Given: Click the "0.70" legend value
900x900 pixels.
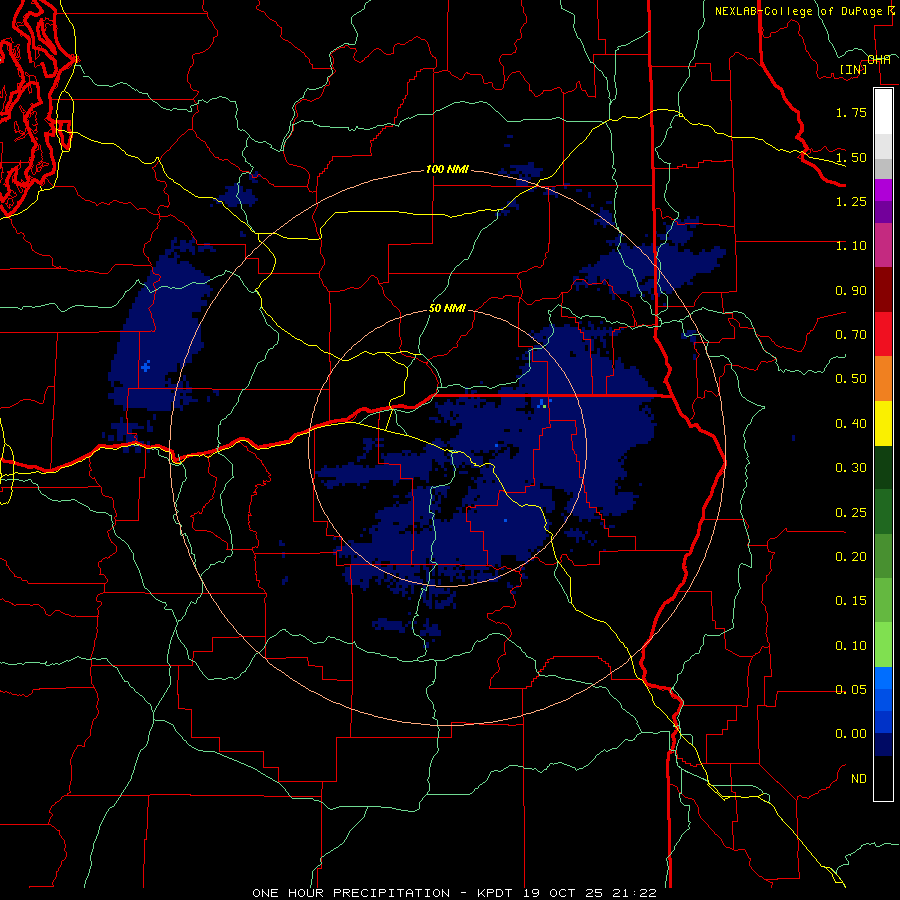Looking at the screenshot, I should [851, 335].
